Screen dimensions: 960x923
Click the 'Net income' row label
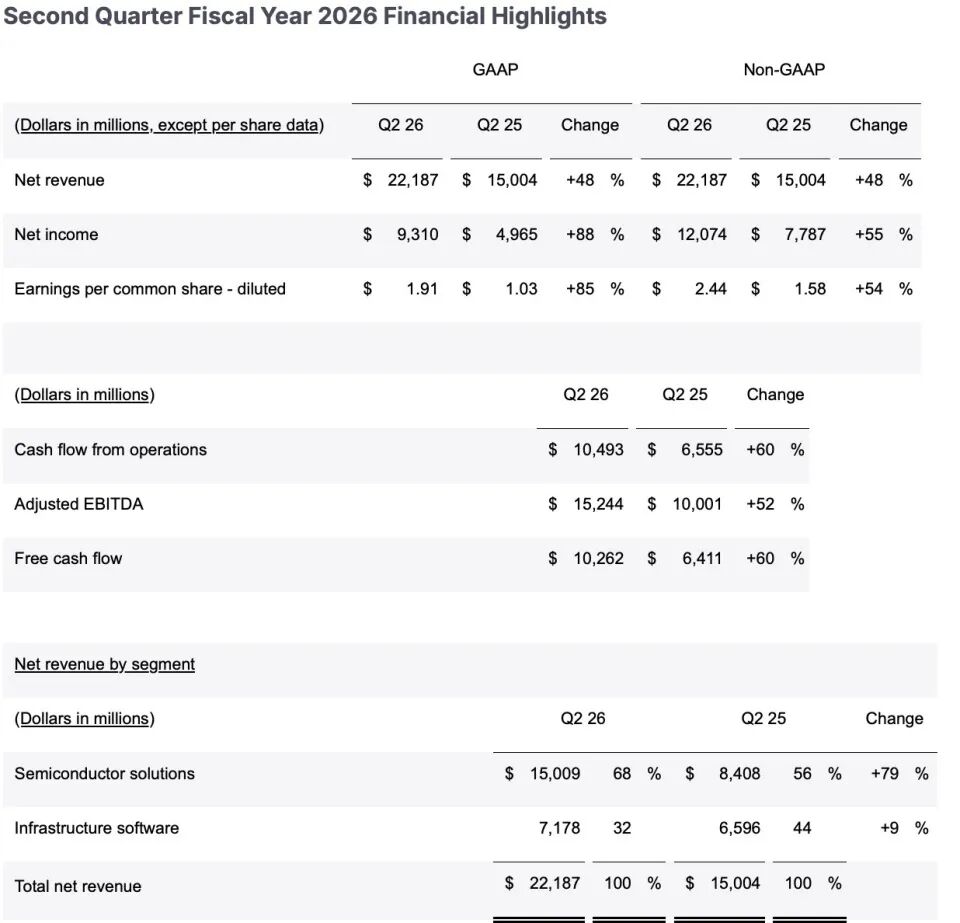click(x=56, y=234)
